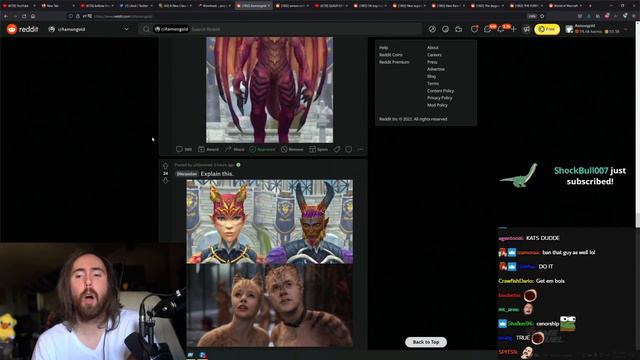The image size is (640, 360).
Task: Click the Back to Top button
Action: click(426, 342)
